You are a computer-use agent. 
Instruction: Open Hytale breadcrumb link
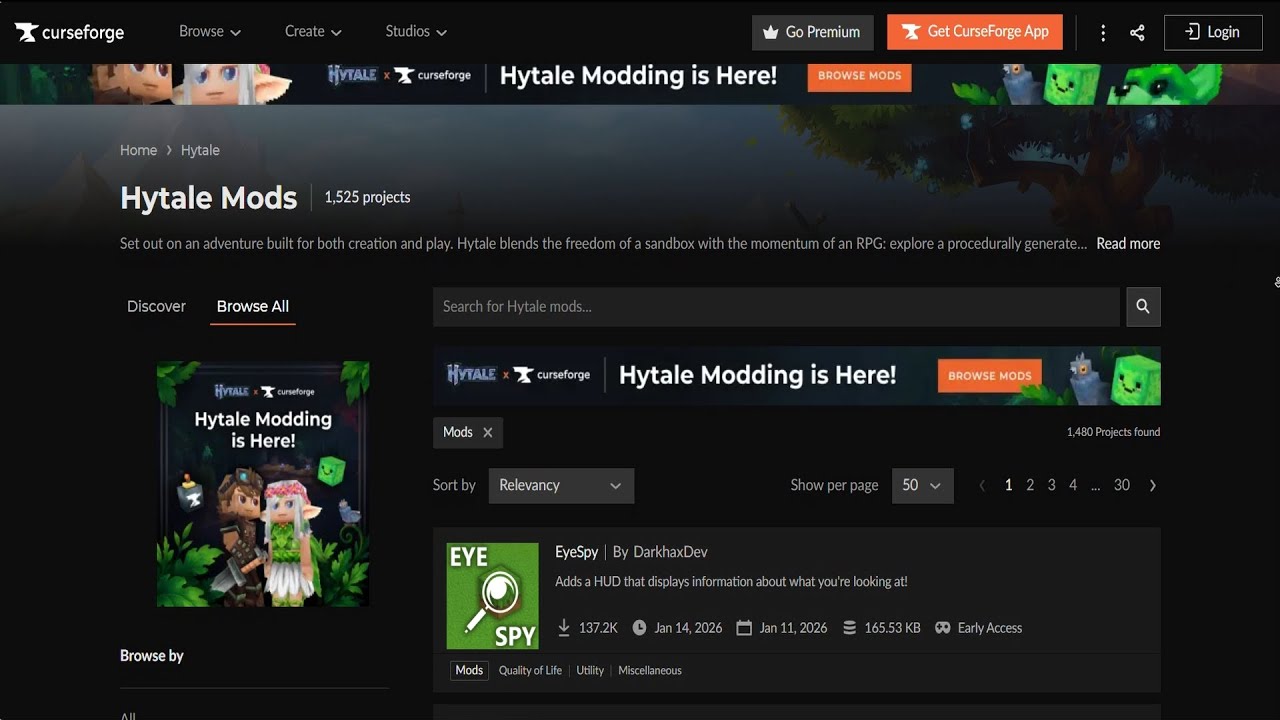point(200,150)
